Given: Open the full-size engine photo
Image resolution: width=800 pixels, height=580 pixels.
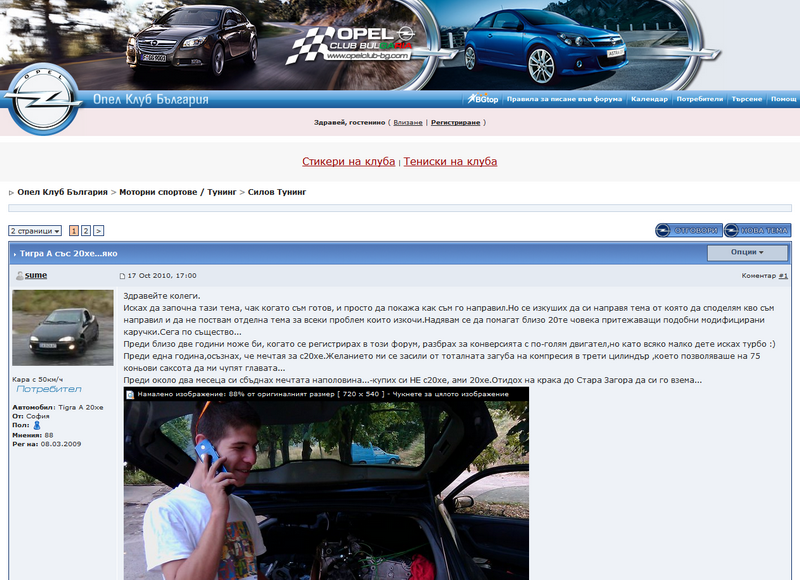Looking at the screenshot, I should 326,490.
